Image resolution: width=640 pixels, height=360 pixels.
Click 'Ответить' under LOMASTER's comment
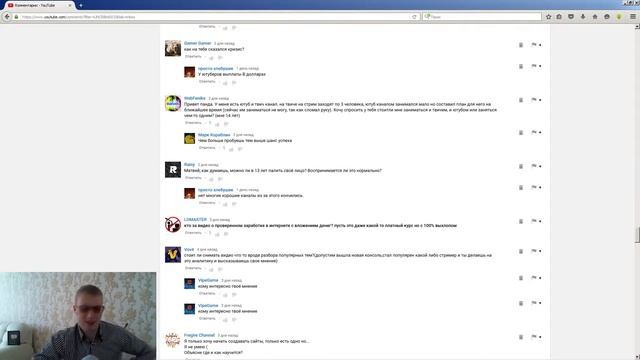193,233
